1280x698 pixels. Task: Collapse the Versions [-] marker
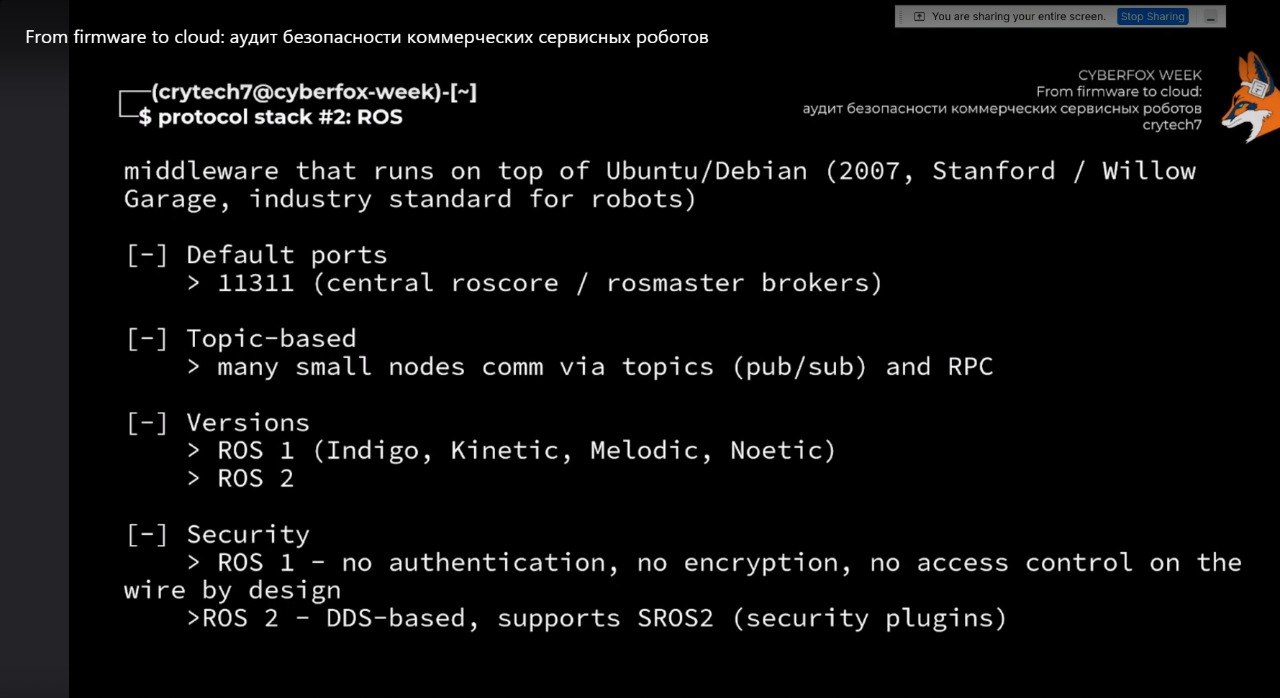point(147,423)
